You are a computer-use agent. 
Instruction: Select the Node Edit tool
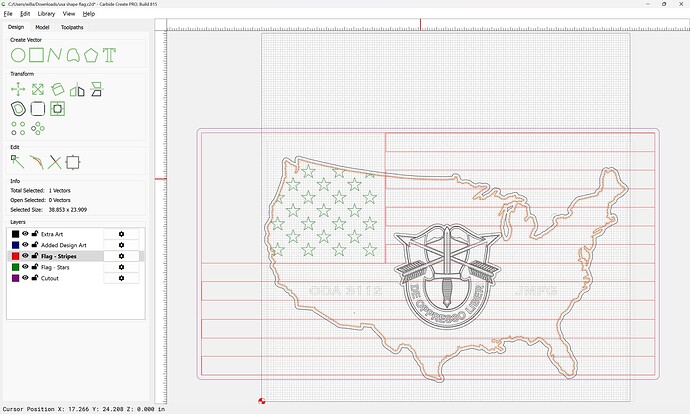click(x=17, y=162)
